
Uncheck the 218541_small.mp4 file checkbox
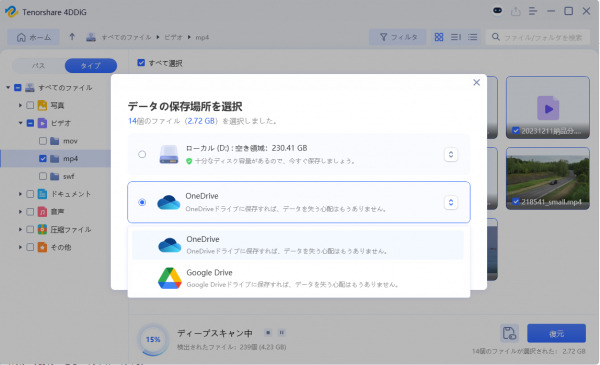pyautogui.click(x=516, y=201)
